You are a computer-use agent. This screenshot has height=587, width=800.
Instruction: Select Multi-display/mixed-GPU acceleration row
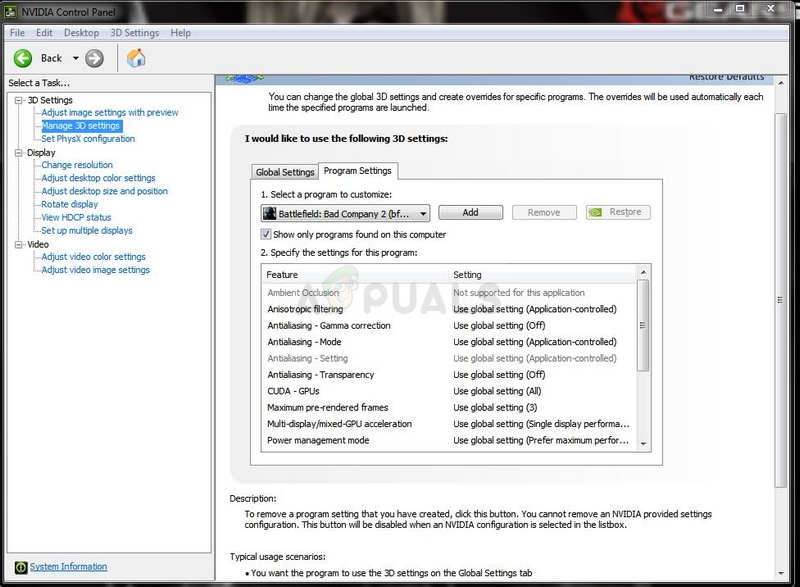point(449,424)
